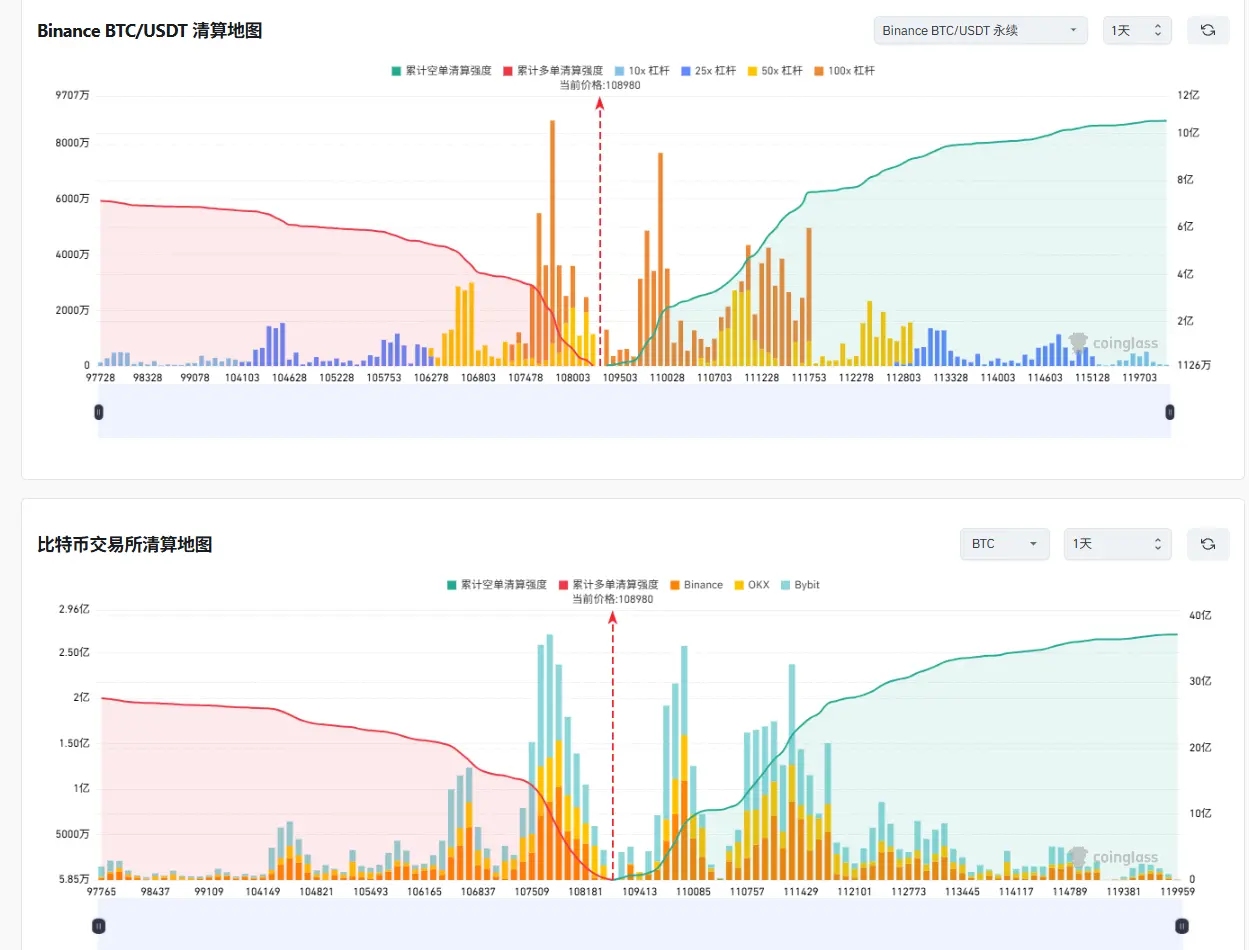
Task: Refresh the 比特币交易所清算地图 chart
Action: (1208, 544)
